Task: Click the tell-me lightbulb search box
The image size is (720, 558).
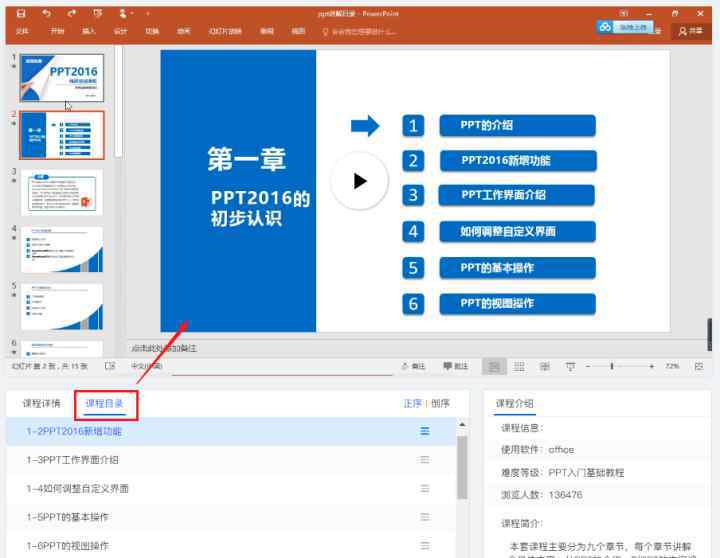Action: 360,32
